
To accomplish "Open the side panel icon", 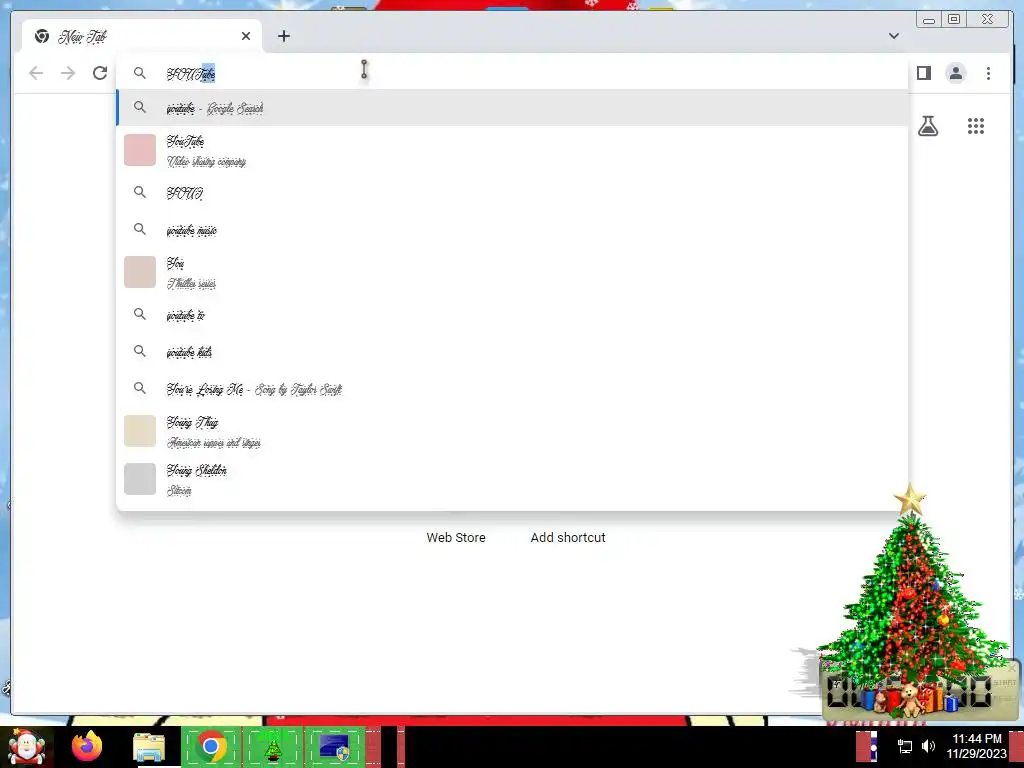I will point(923,73).
